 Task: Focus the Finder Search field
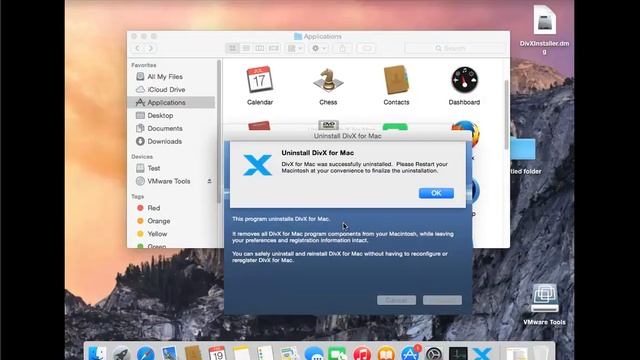(455, 48)
